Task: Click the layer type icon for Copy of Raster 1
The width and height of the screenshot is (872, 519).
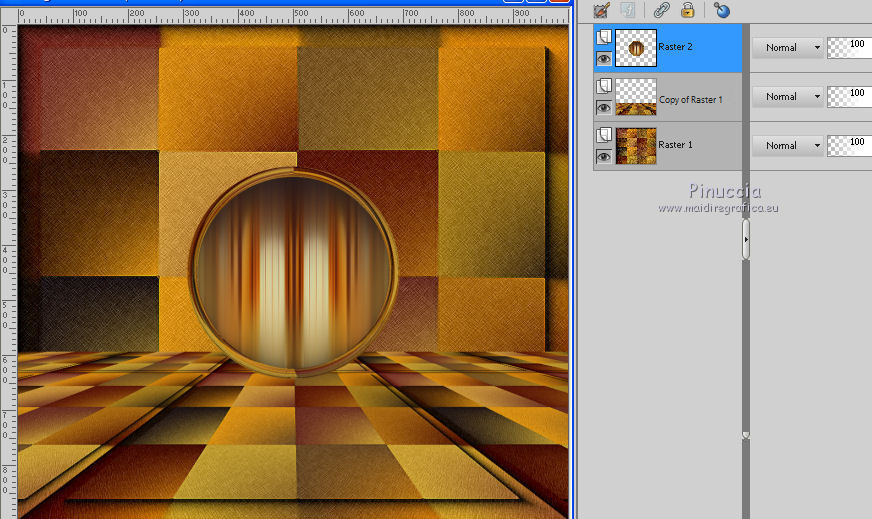Action: 603,86
